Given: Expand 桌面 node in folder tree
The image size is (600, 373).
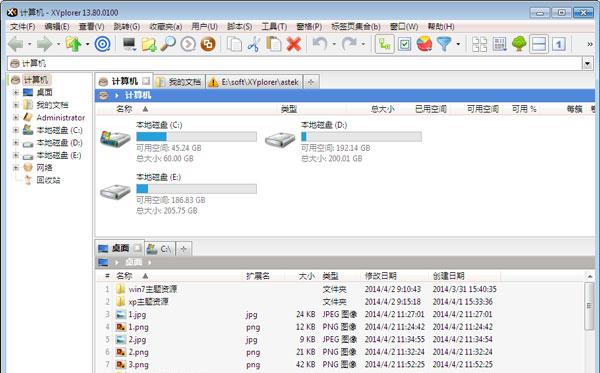Looking at the screenshot, I should pyautogui.click(x=16, y=92).
